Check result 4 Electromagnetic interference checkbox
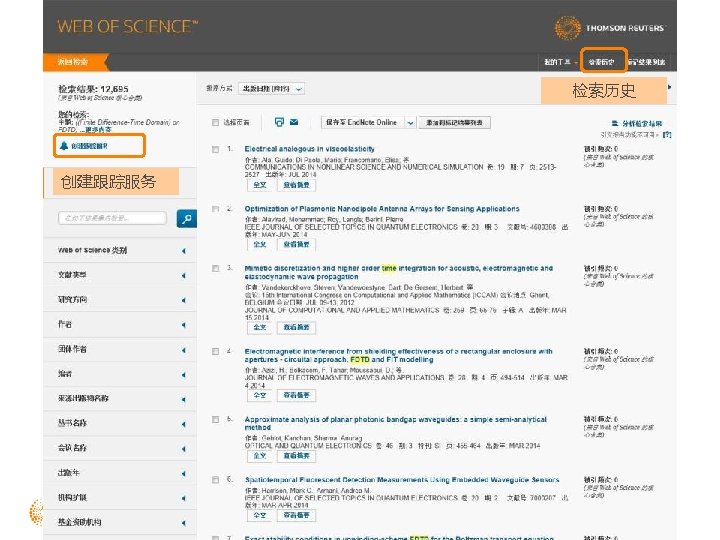This screenshot has width=720, height=540. tap(215, 352)
